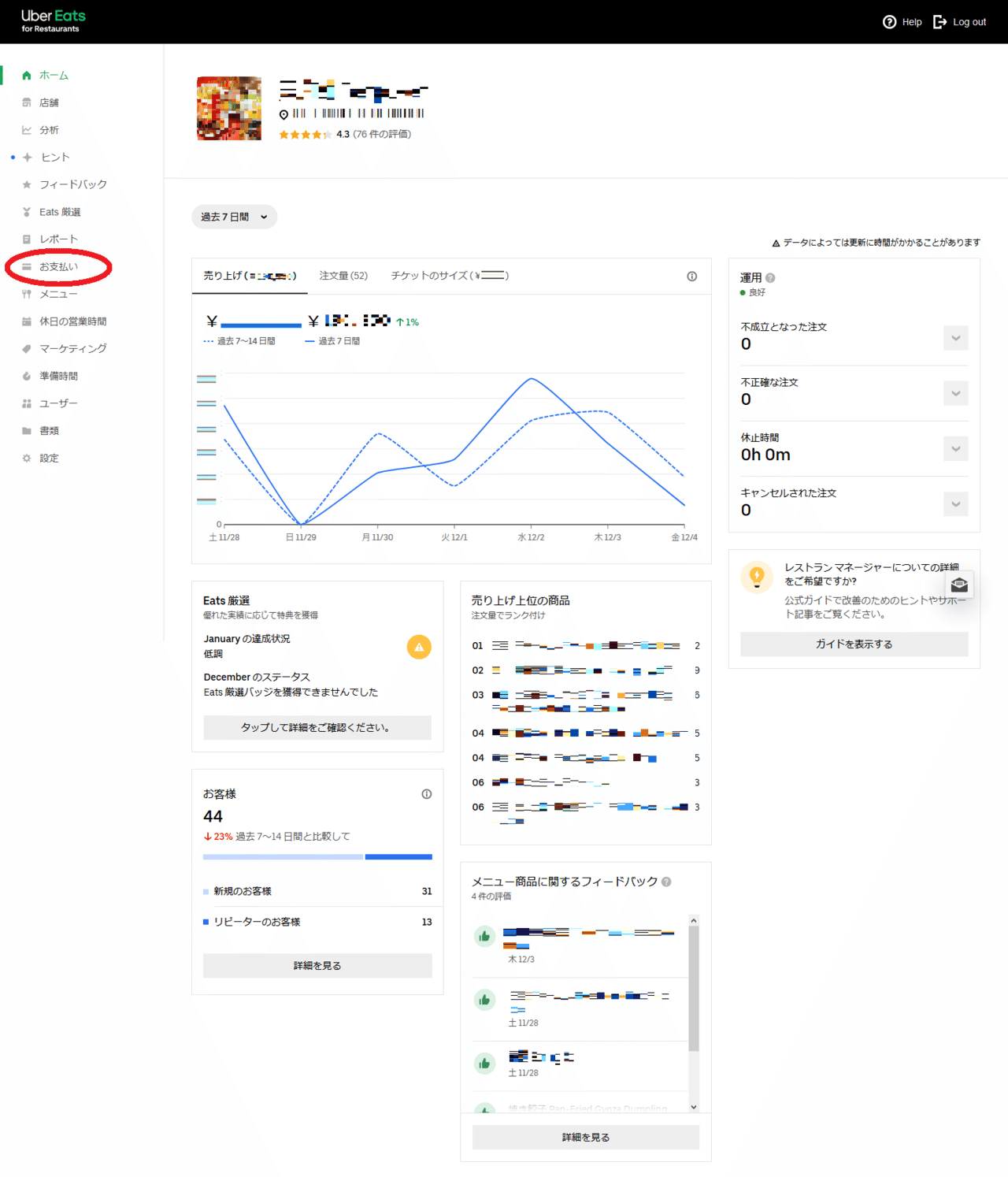Click the Home house icon in sidebar
This screenshot has width=1008, height=1177.
tap(27, 76)
